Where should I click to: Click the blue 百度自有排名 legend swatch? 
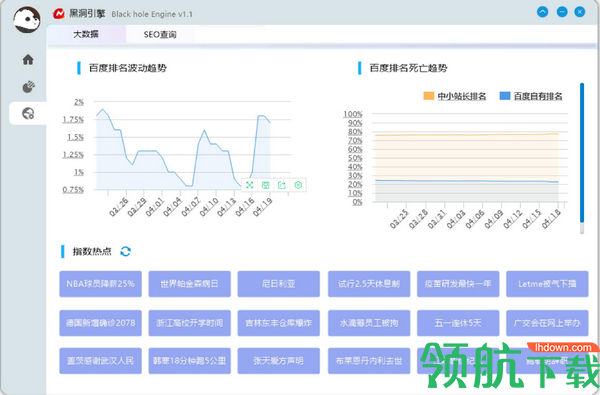click(505, 96)
